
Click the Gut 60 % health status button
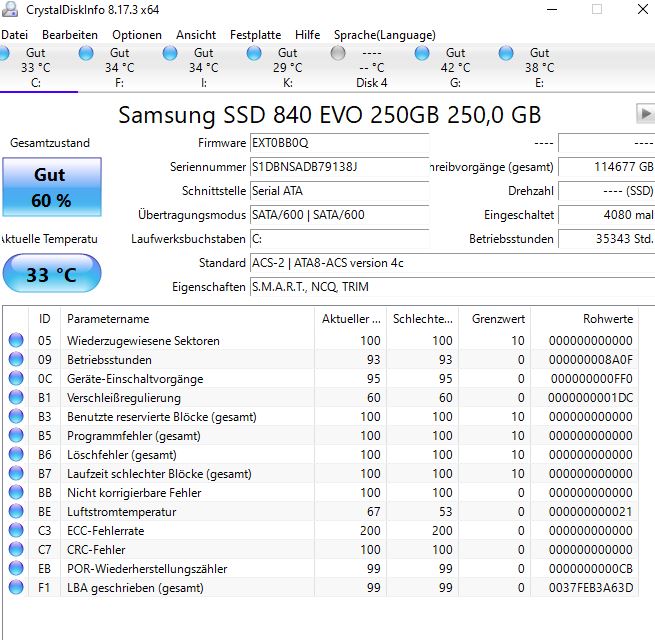(x=52, y=187)
